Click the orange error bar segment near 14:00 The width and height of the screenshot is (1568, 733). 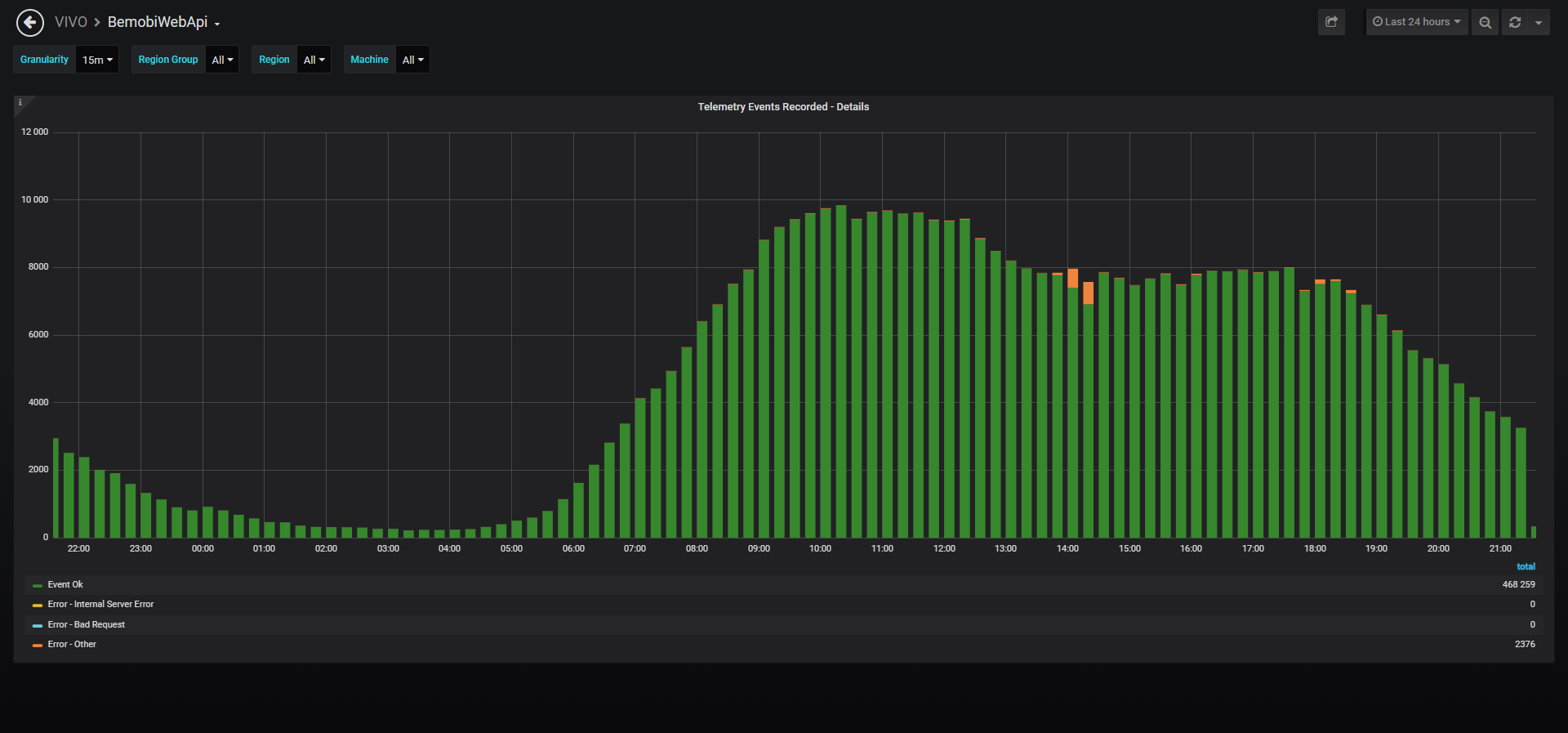[x=1072, y=278]
